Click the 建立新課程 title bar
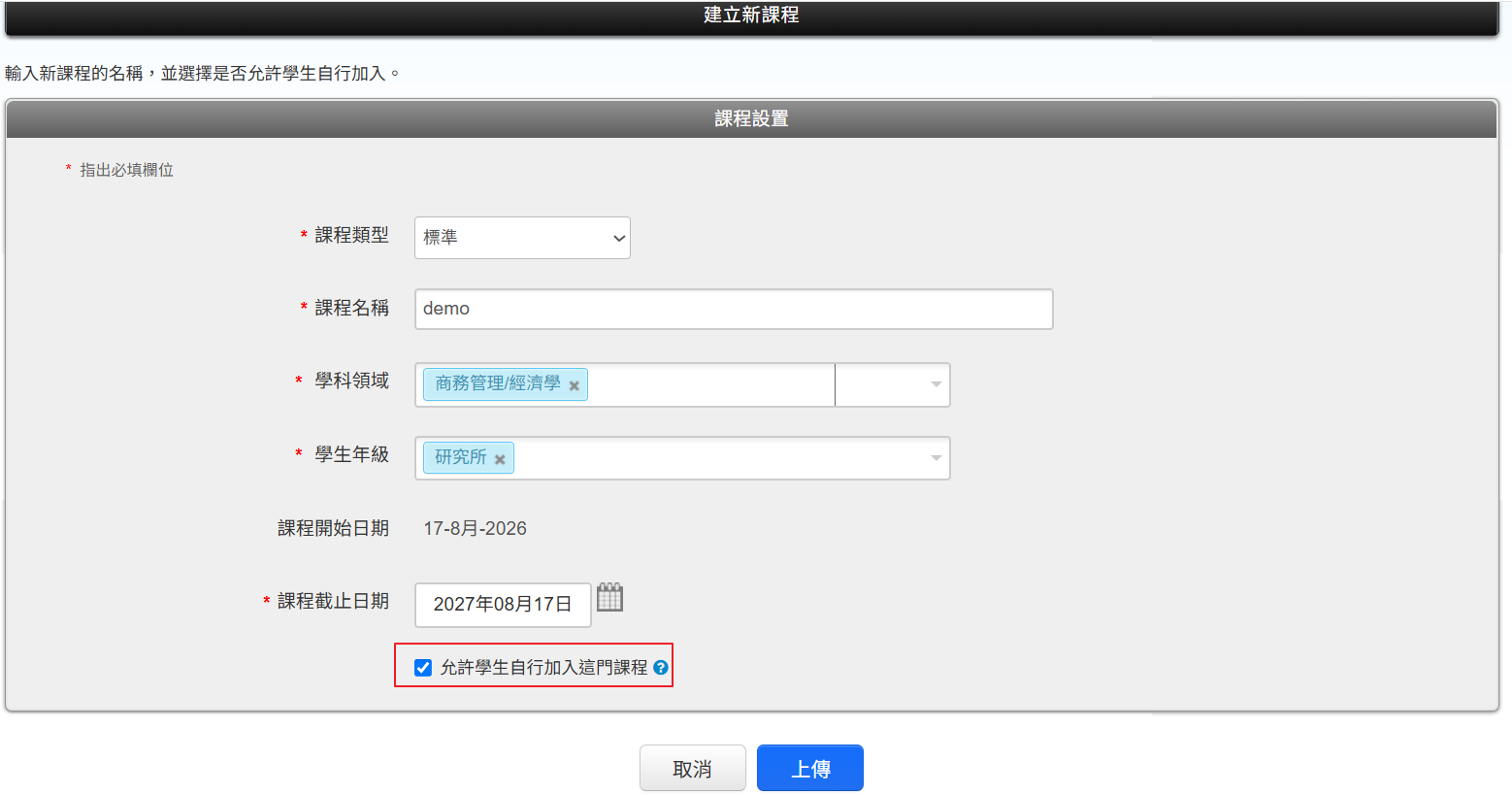Image resolution: width=1512 pixels, height=795 pixels. tap(752, 17)
